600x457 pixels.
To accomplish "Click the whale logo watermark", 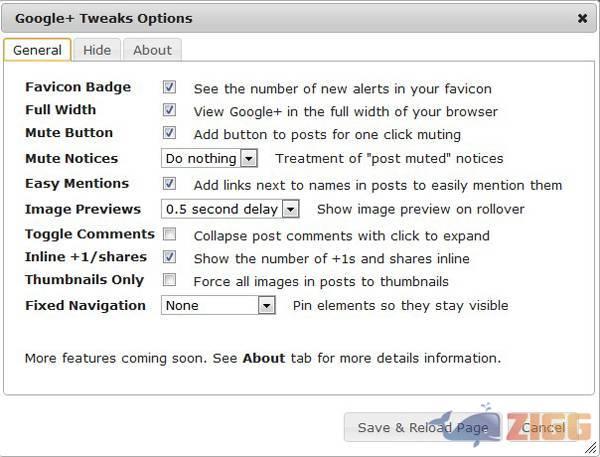I will 468,427.
